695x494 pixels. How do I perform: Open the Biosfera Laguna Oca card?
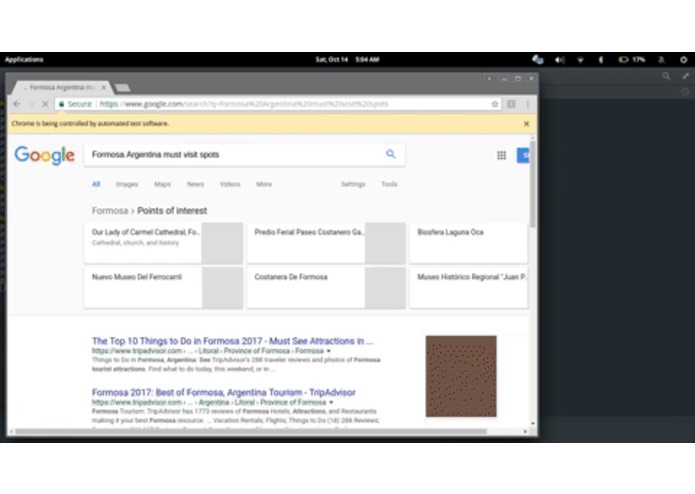pyautogui.click(x=469, y=243)
